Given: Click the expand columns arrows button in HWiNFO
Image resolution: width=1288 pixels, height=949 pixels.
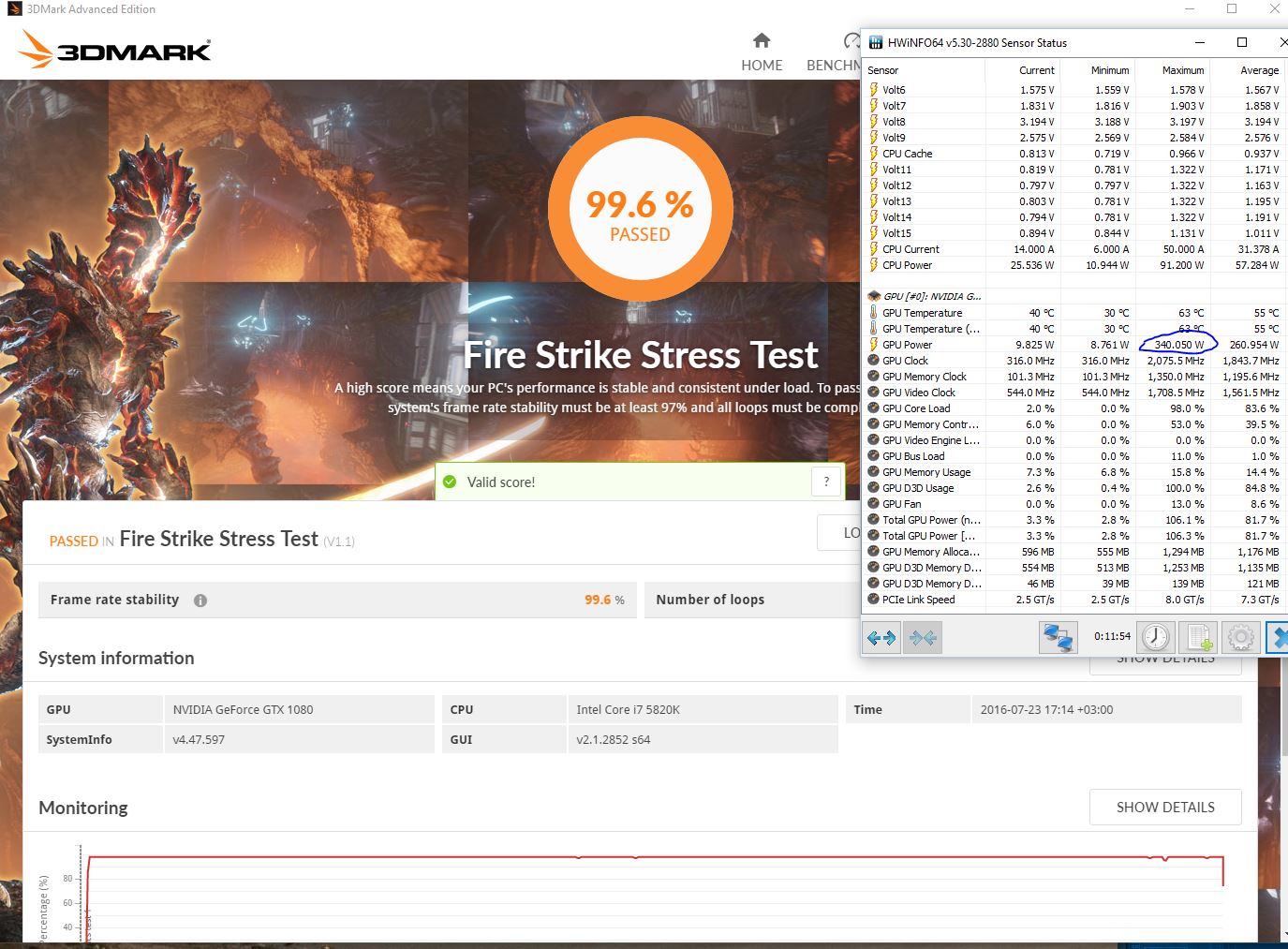Looking at the screenshot, I should [x=881, y=638].
